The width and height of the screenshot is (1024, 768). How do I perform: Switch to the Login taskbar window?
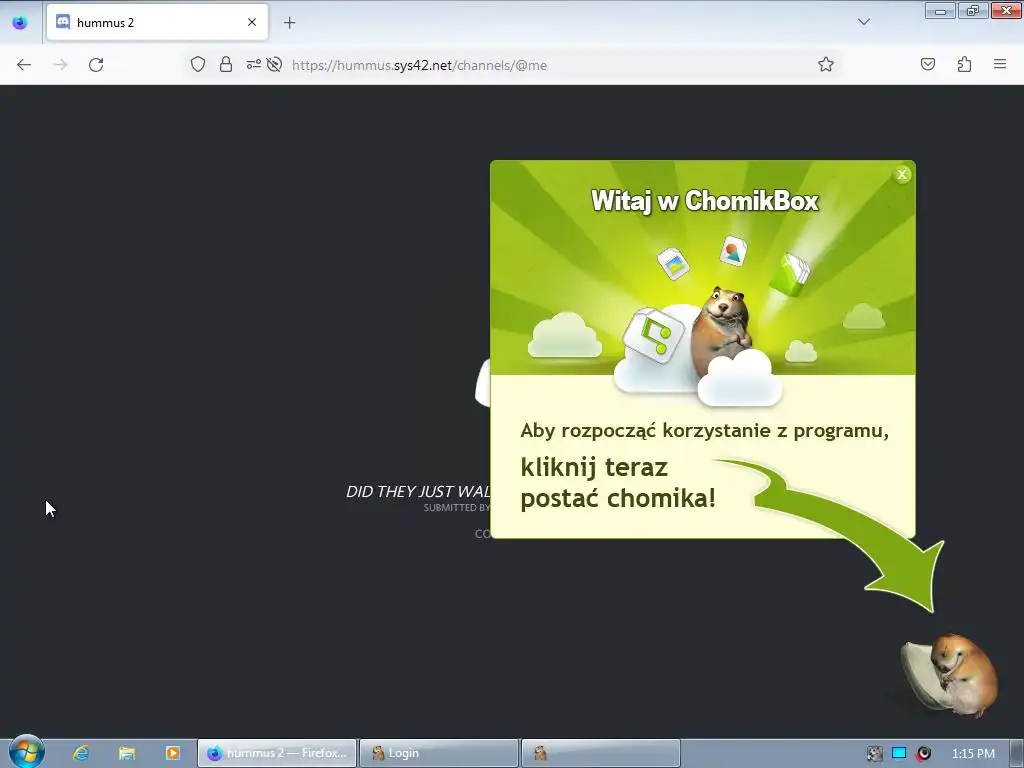[439, 753]
